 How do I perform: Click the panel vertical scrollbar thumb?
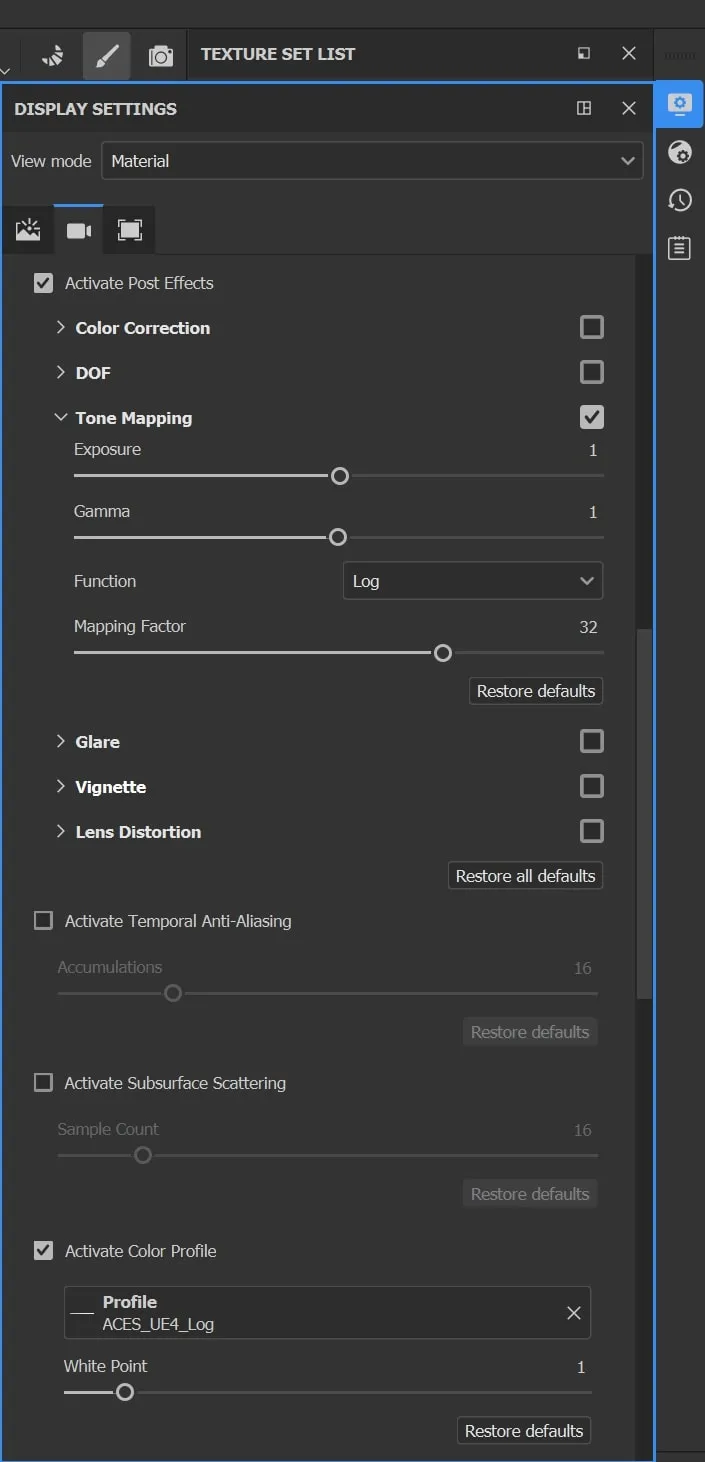pyautogui.click(x=645, y=813)
